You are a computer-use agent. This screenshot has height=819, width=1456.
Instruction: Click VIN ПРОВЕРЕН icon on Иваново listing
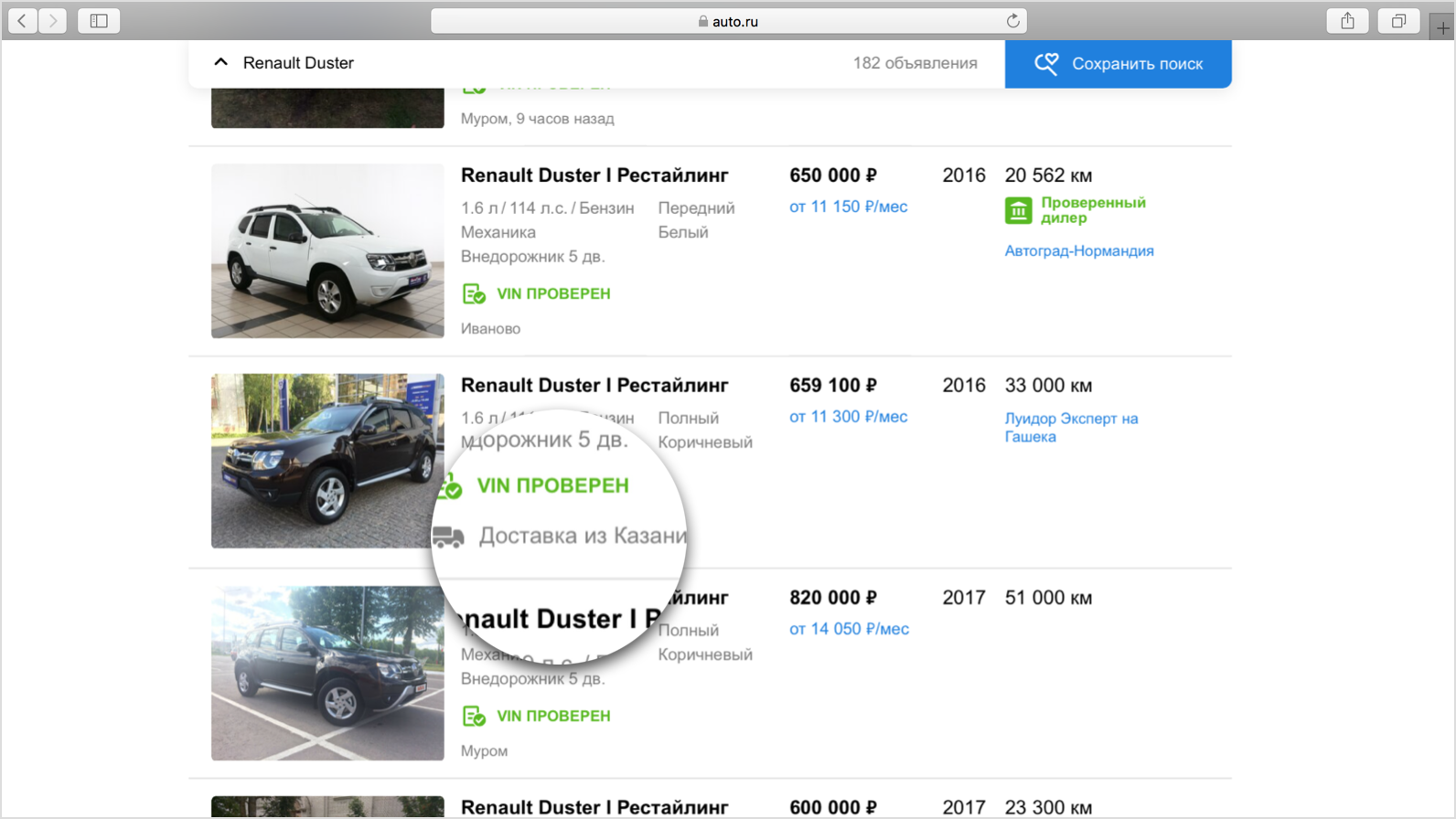474,293
